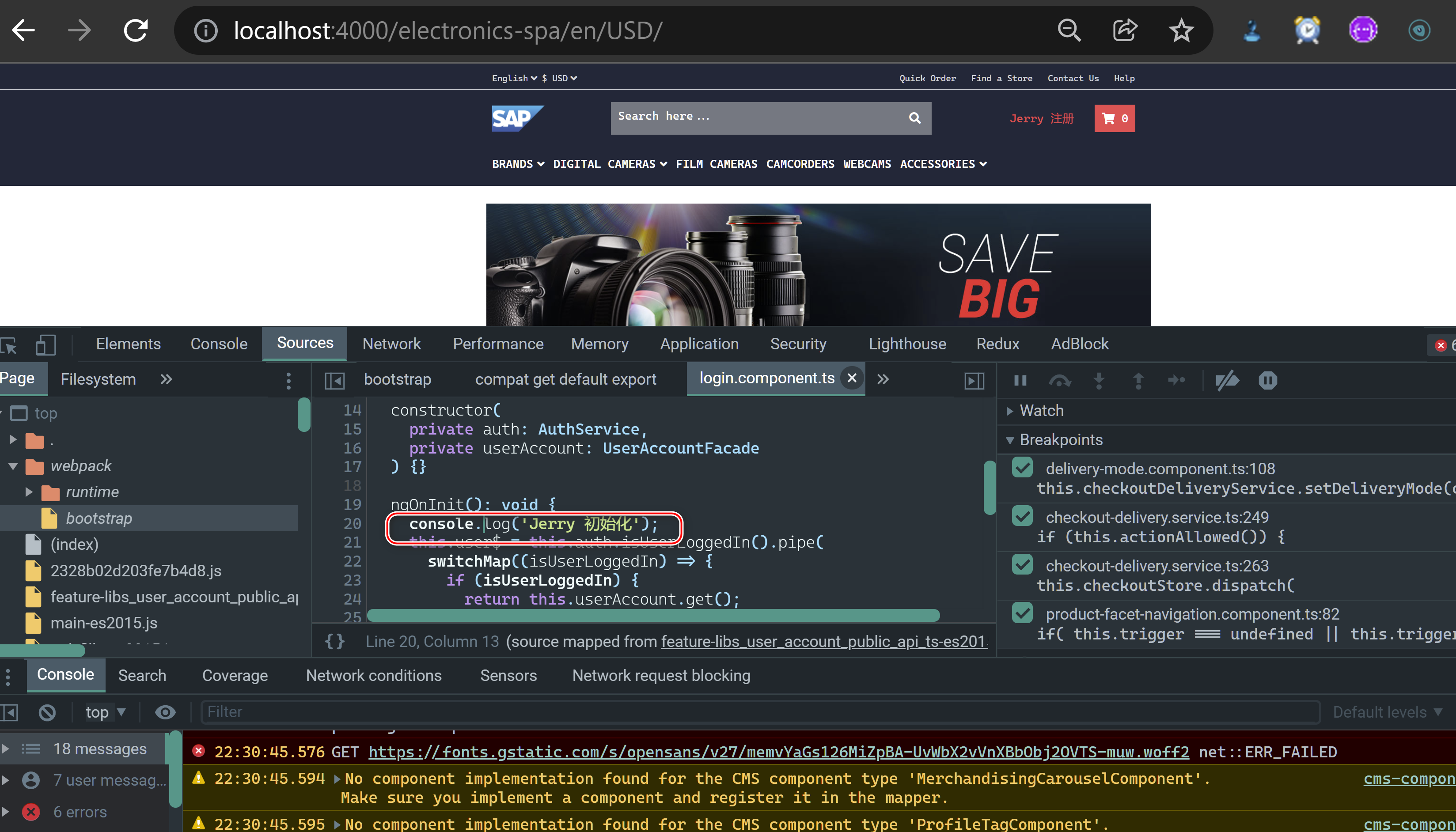Click the deactivate breakpoints icon
This screenshot has width=1456, height=832.
click(x=1226, y=380)
